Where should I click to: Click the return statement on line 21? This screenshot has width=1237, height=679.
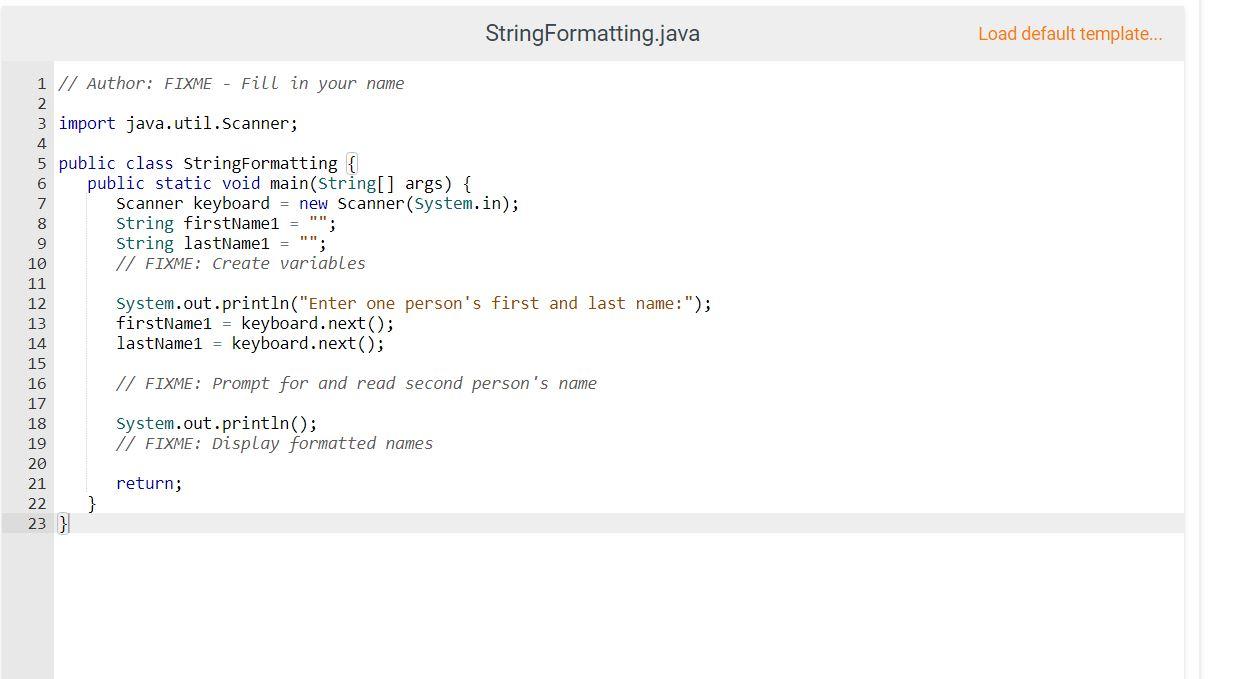point(148,483)
